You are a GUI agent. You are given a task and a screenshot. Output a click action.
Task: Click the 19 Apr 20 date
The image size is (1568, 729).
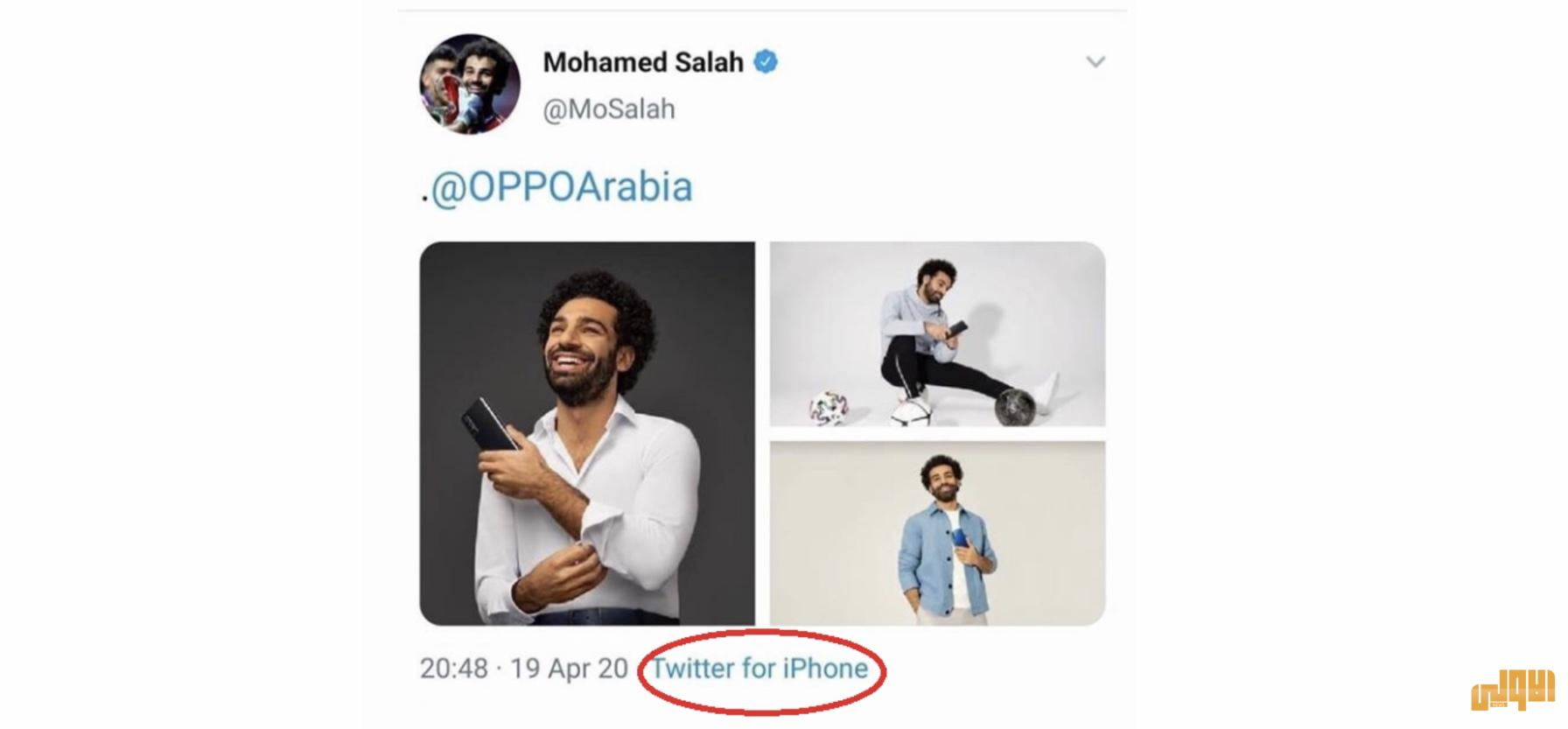(569, 669)
